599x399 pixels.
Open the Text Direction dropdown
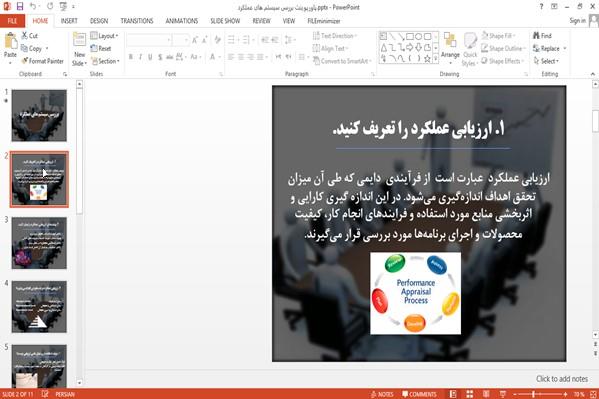tap(335, 36)
